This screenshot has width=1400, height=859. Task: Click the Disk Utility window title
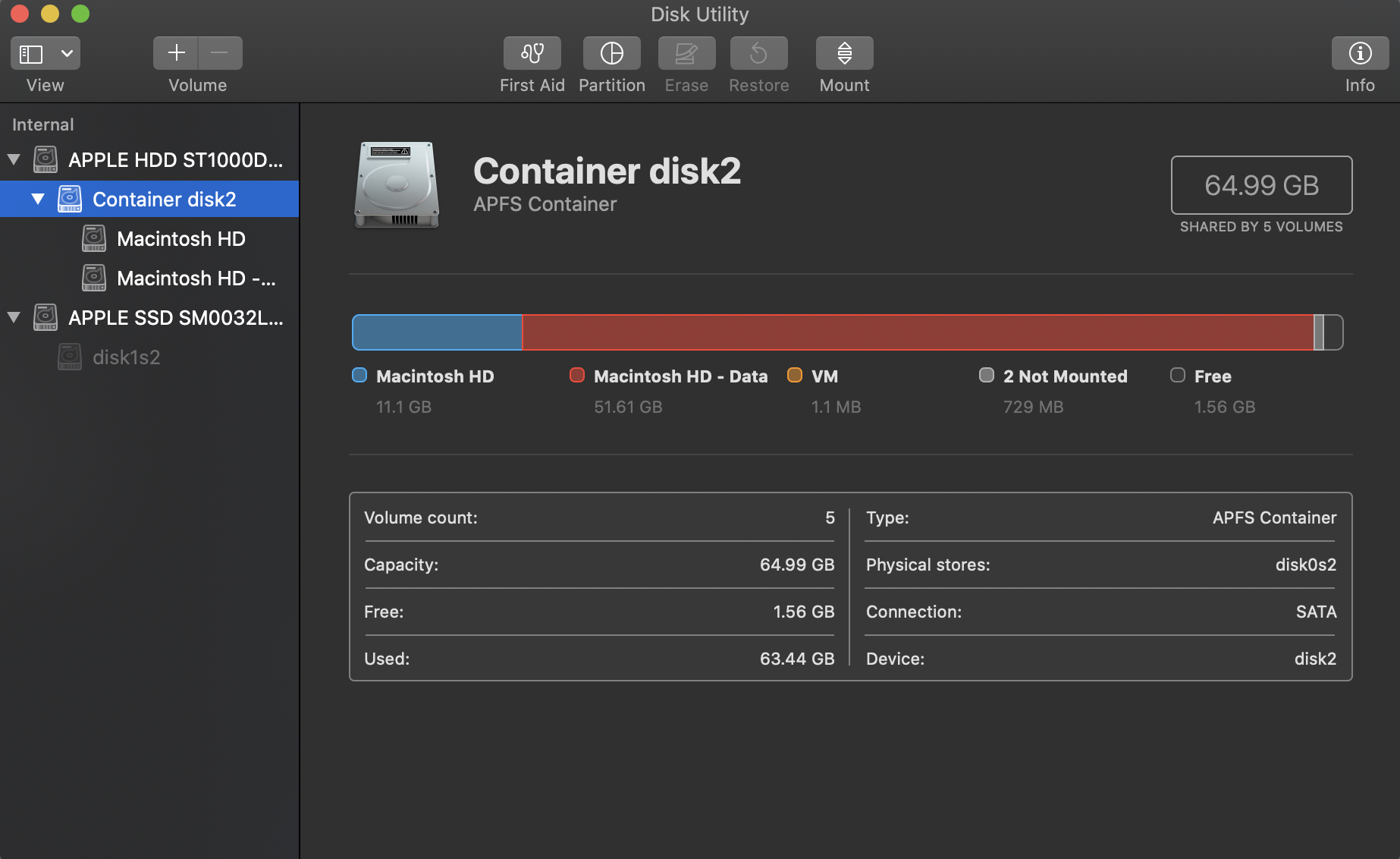pyautogui.click(x=700, y=14)
